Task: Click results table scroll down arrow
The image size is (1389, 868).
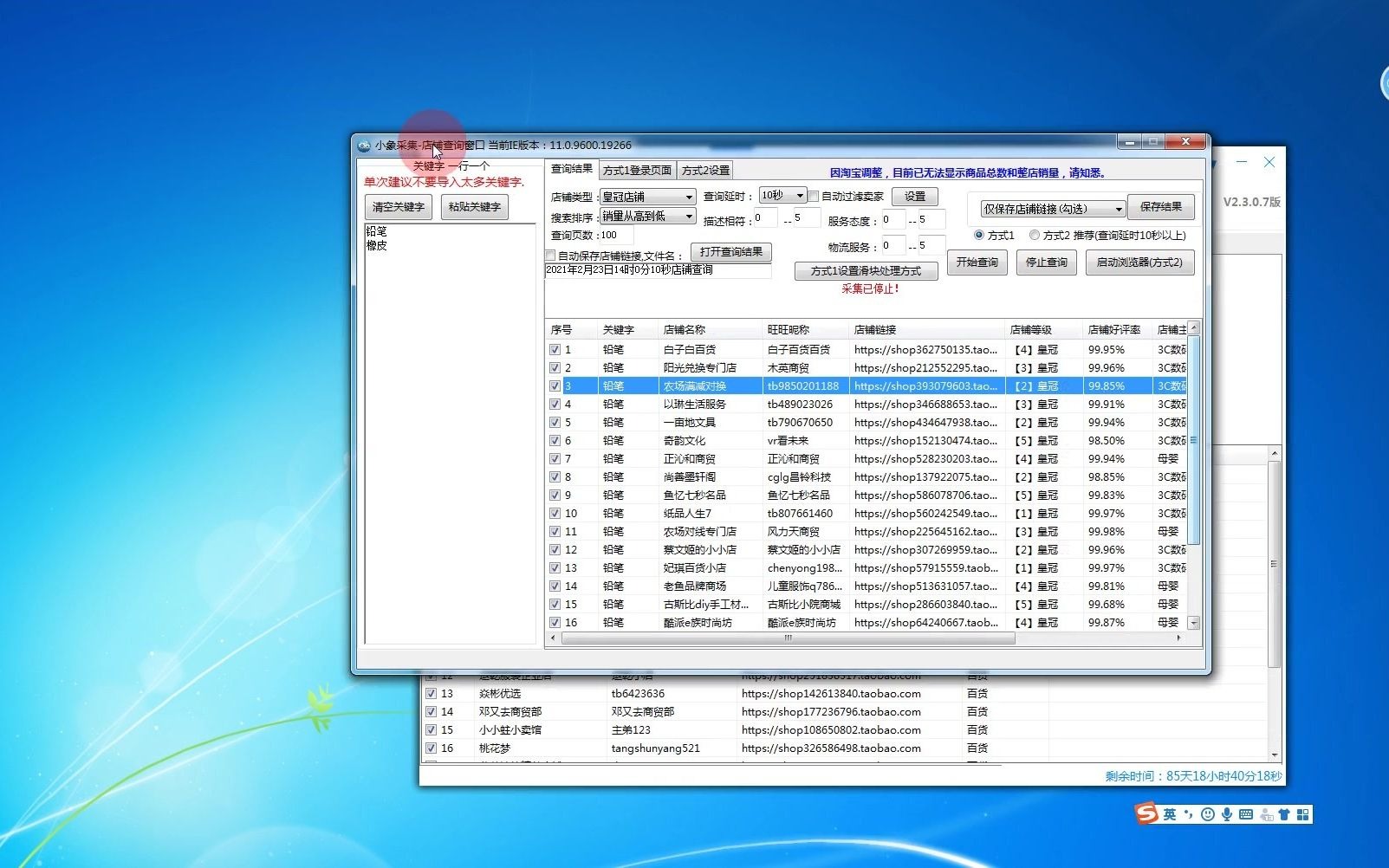Action: (x=1194, y=623)
